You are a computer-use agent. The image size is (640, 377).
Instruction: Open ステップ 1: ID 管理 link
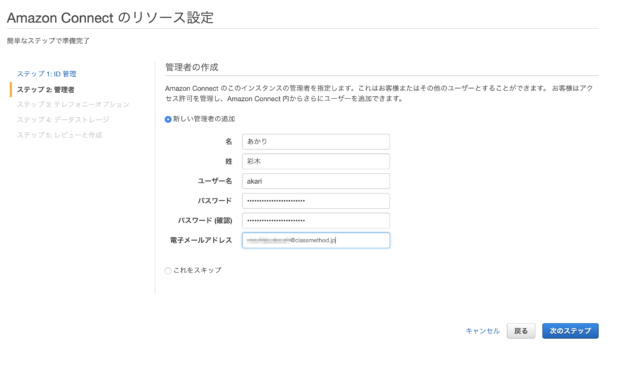[x=47, y=74]
